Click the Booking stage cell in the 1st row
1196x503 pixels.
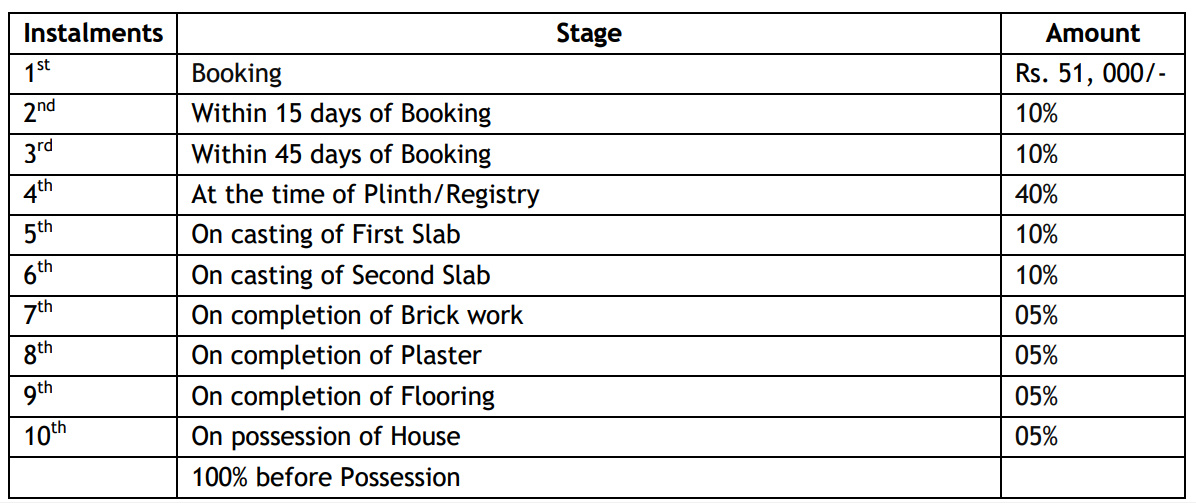[237, 73]
